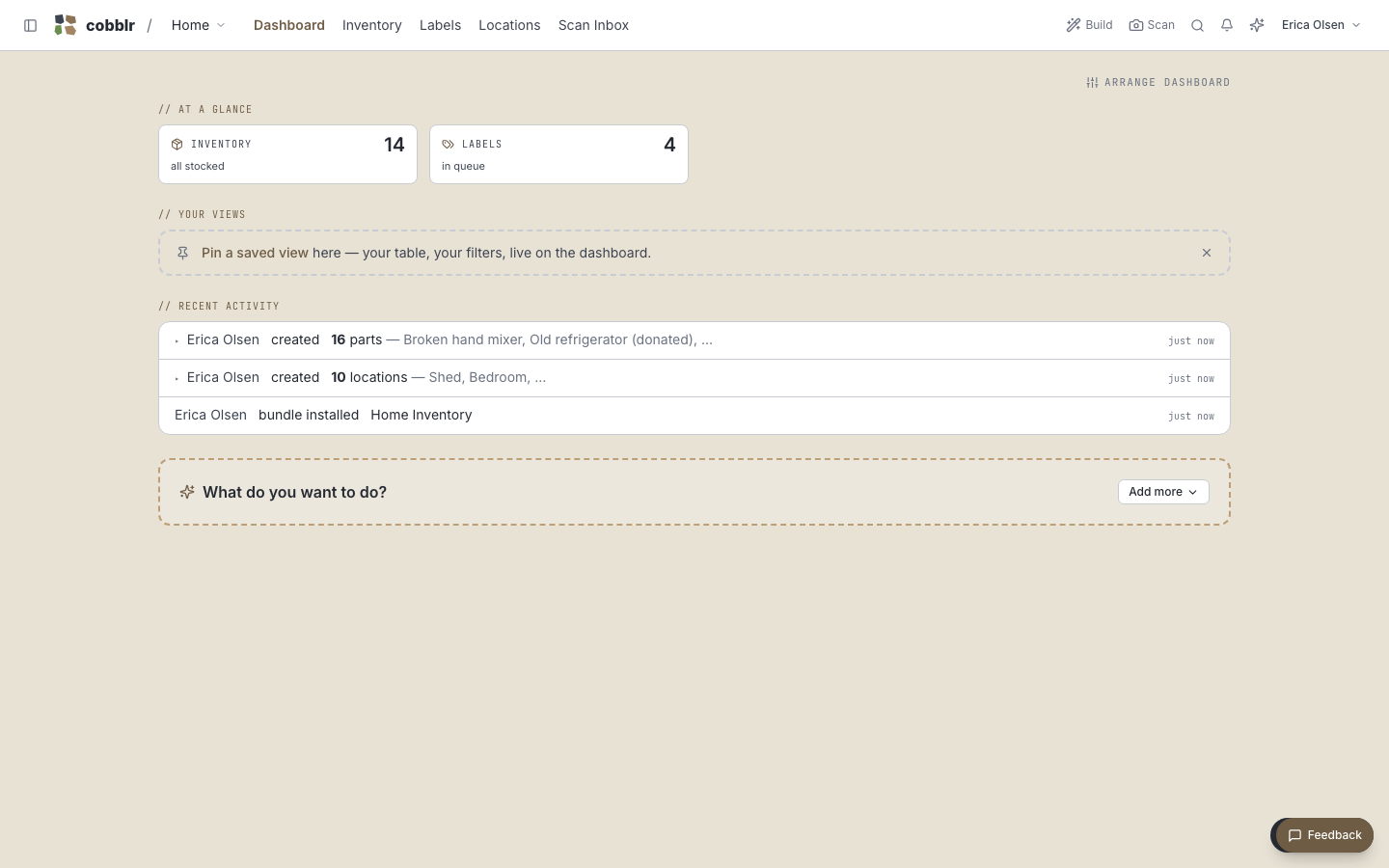
Task: Click the Build wand button
Action: 1089,25
